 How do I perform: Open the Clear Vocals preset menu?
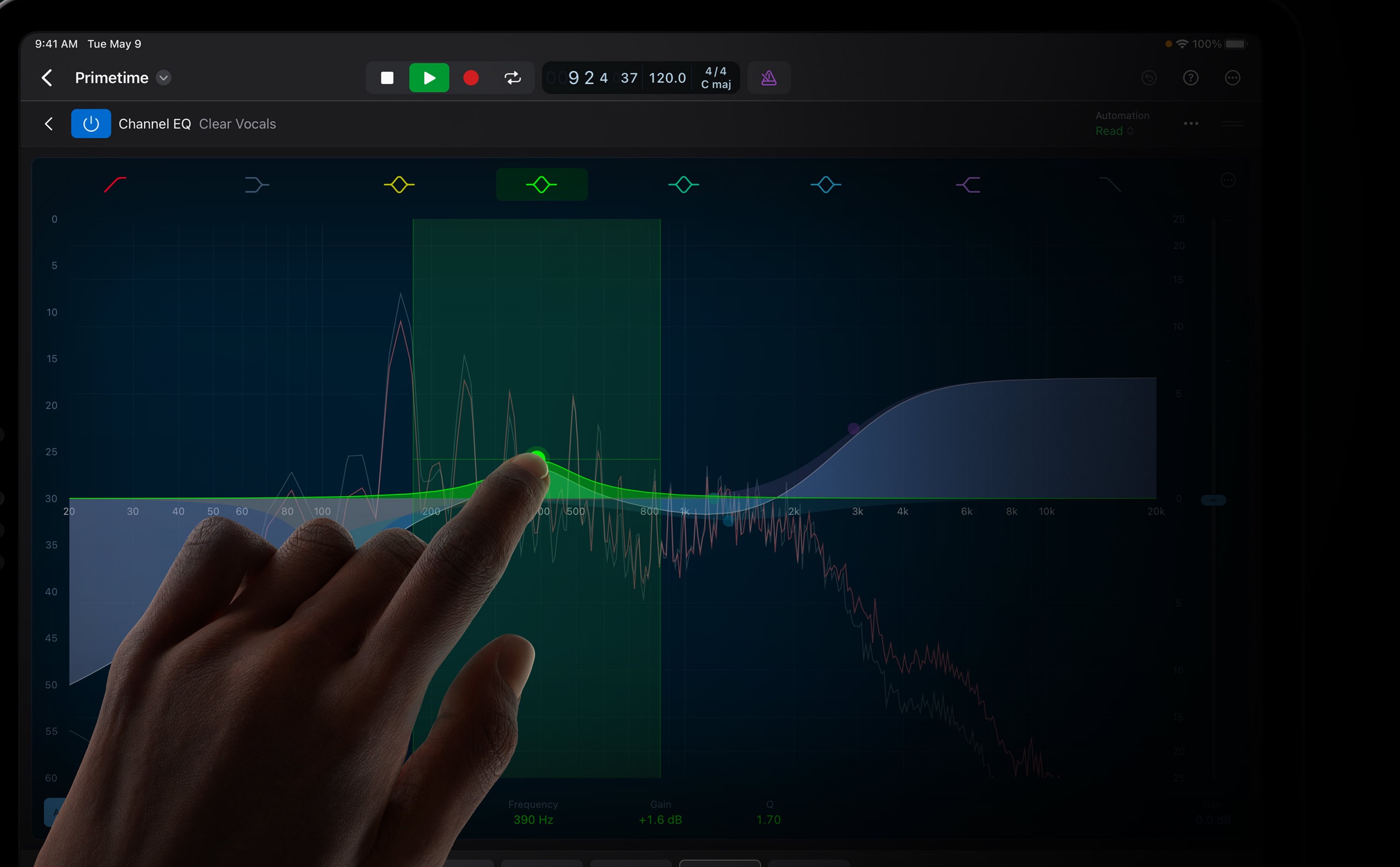tap(237, 124)
